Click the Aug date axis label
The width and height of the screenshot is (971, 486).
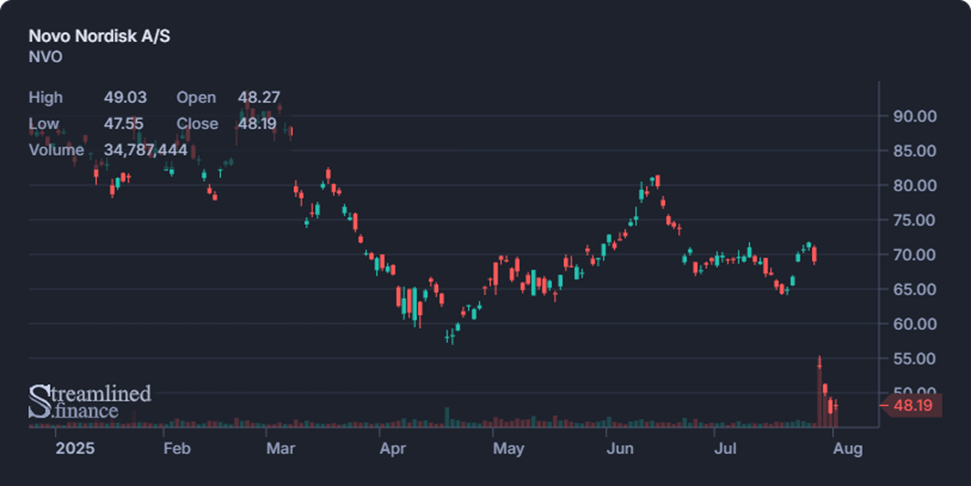point(848,448)
